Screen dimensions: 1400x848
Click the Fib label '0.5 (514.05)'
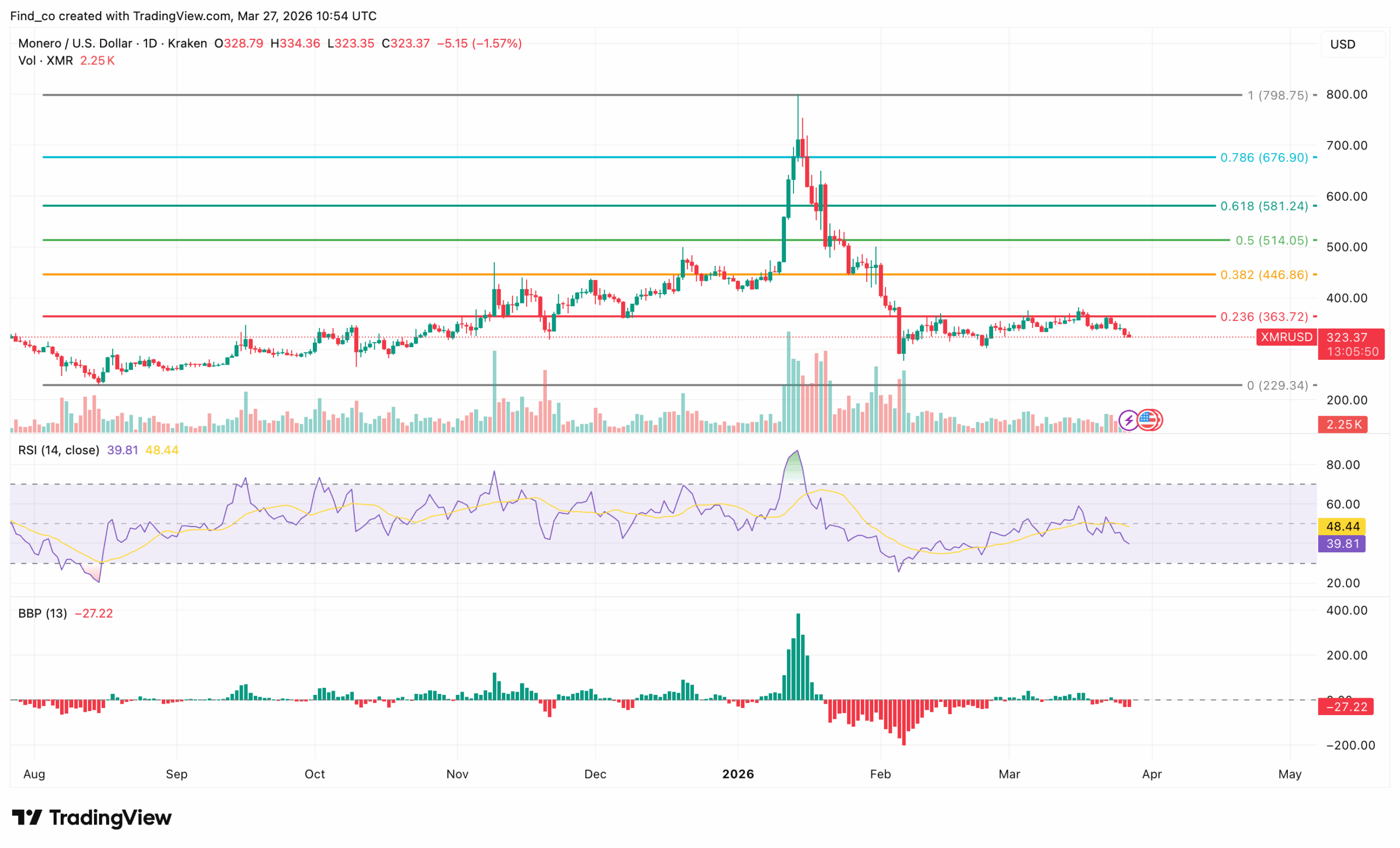pos(1272,240)
